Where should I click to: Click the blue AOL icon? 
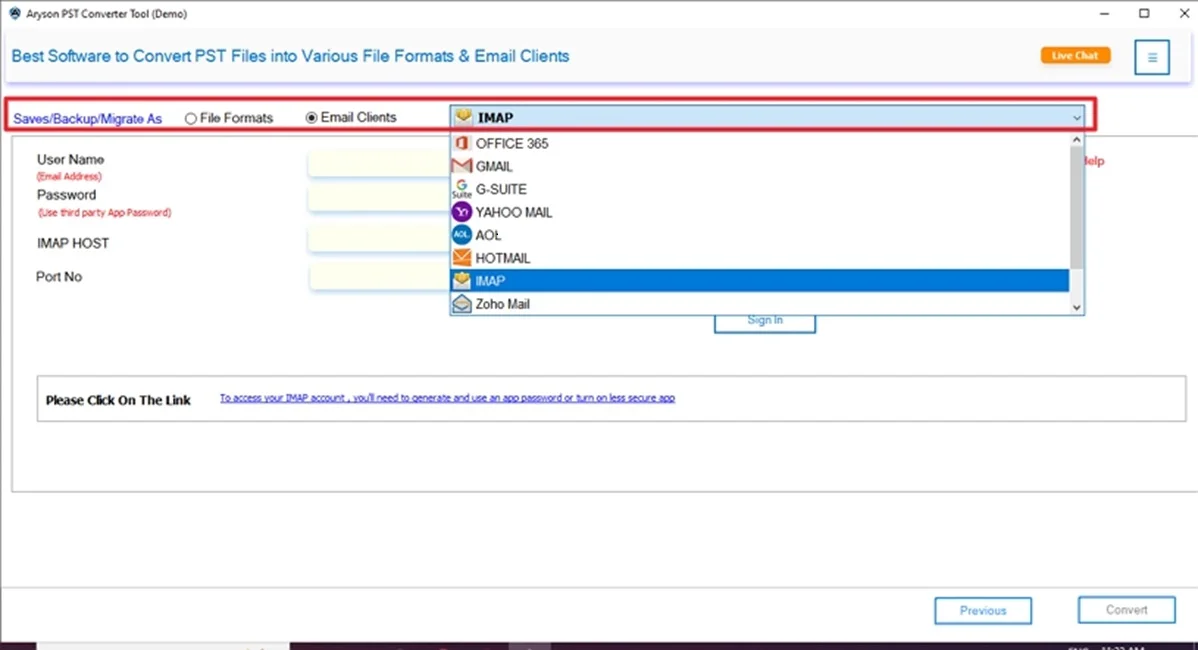(461, 234)
